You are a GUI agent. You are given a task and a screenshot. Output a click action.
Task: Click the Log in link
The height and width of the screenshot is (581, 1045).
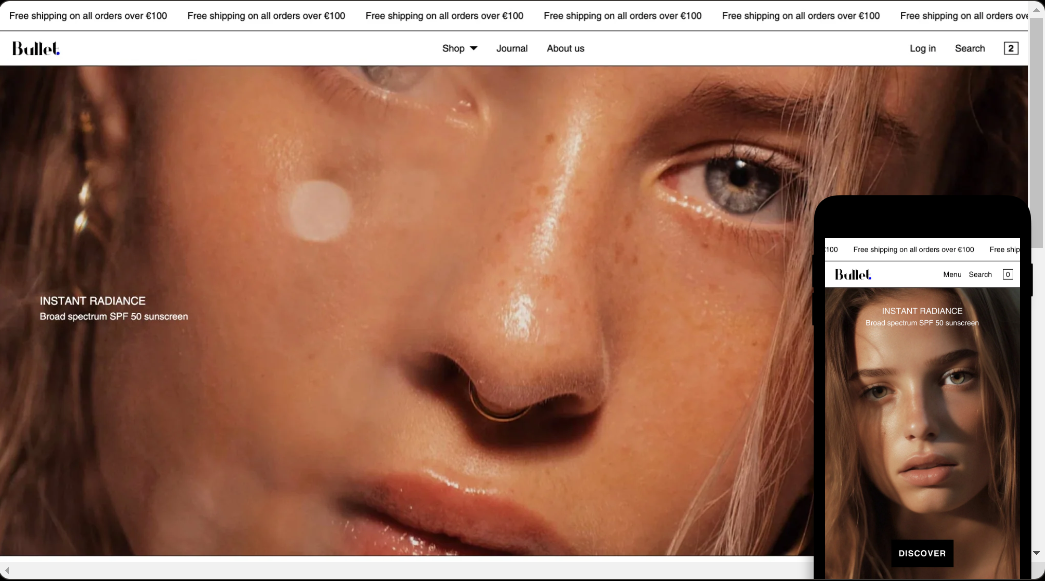[x=922, y=48]
